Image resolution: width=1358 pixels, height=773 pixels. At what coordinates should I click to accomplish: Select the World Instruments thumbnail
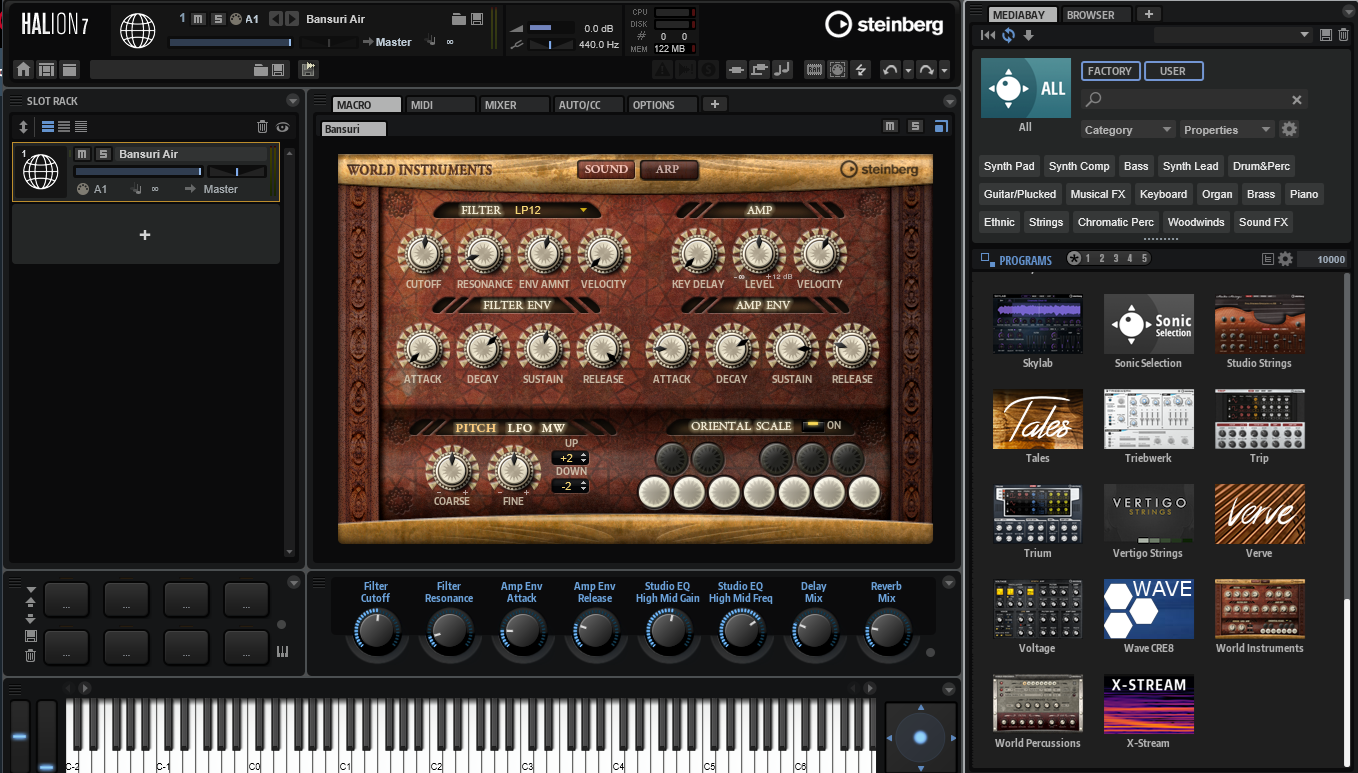click(x=1259, y=609)
